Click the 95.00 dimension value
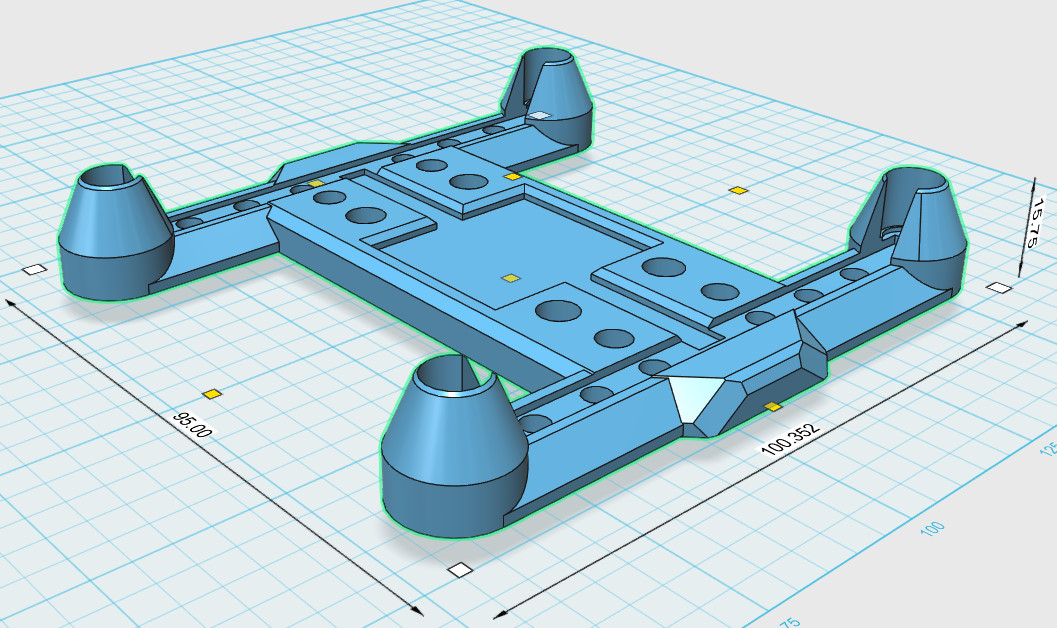This screenshot has height=628, width=1057. [193, 425]
